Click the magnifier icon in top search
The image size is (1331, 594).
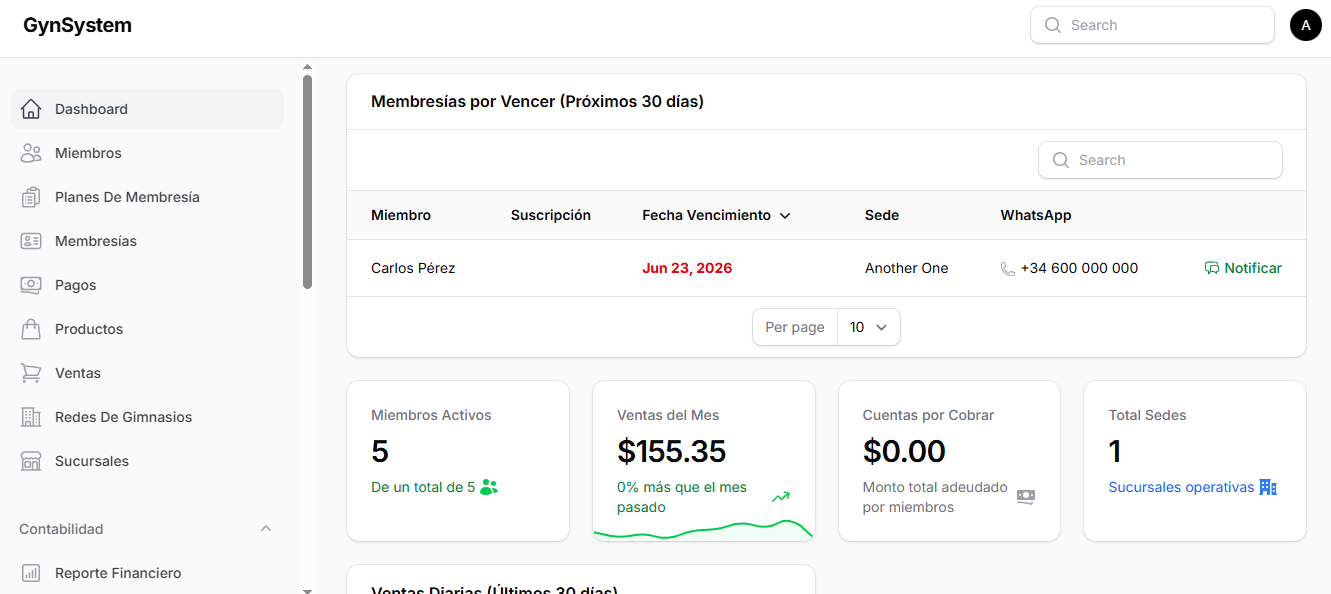pos(1052,25)
